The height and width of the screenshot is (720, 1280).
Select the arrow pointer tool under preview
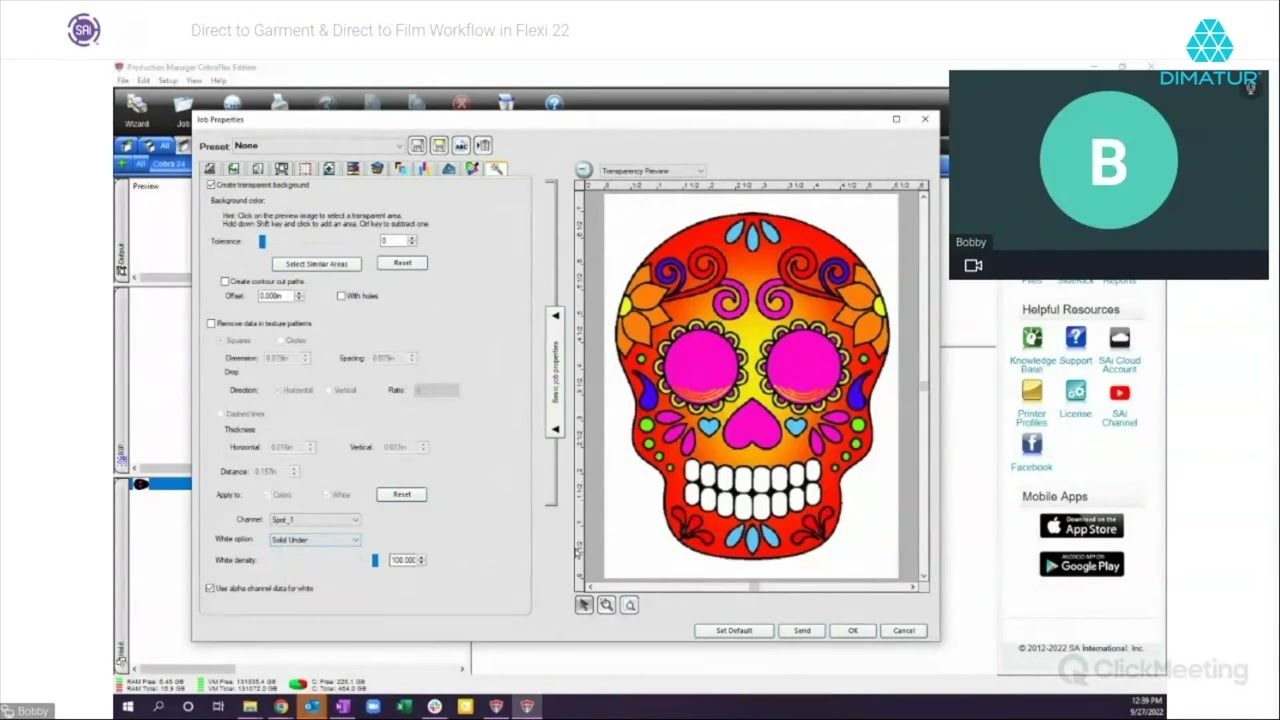(x=584, y=605)
